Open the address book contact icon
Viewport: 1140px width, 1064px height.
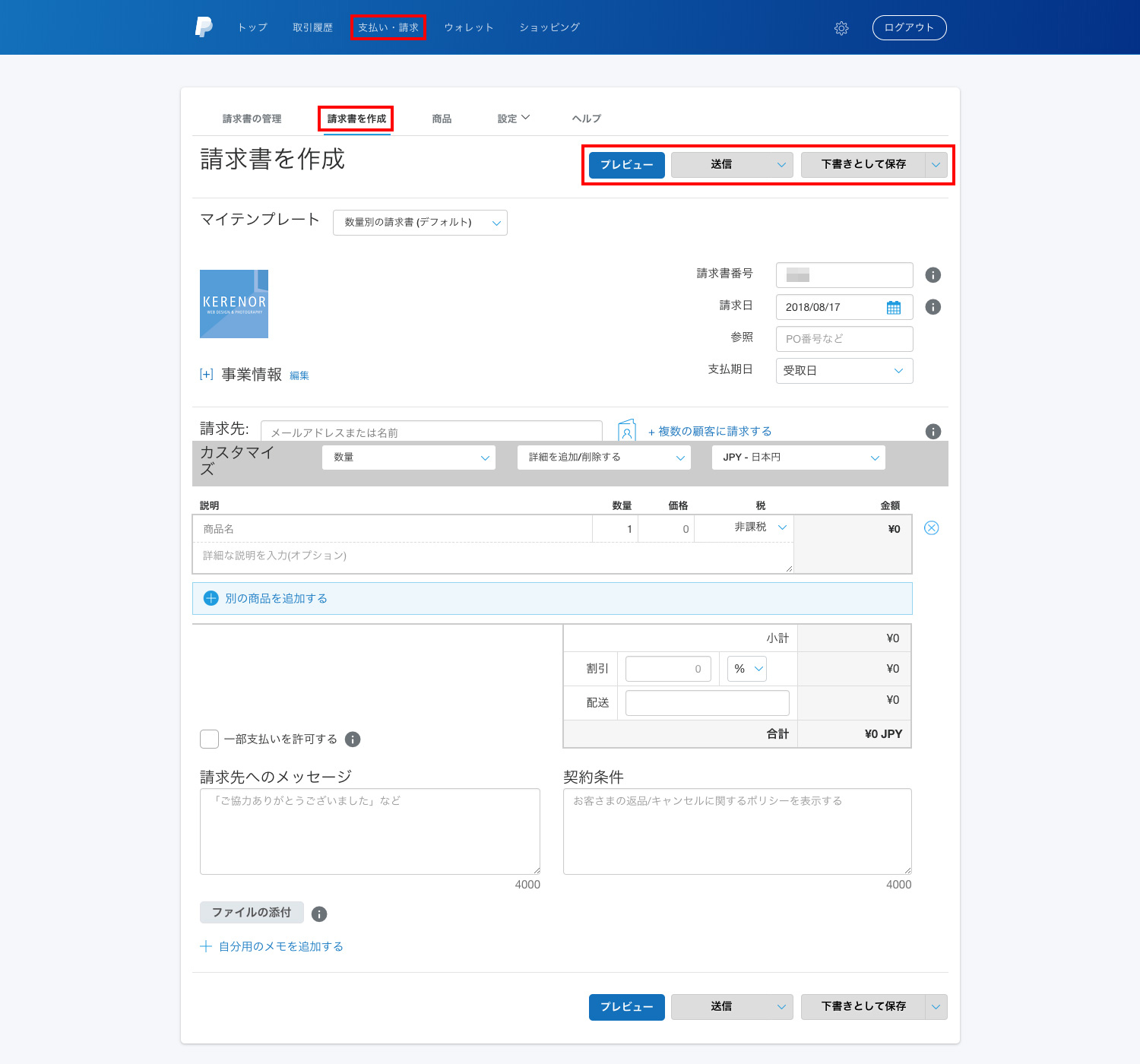(626, 431)
